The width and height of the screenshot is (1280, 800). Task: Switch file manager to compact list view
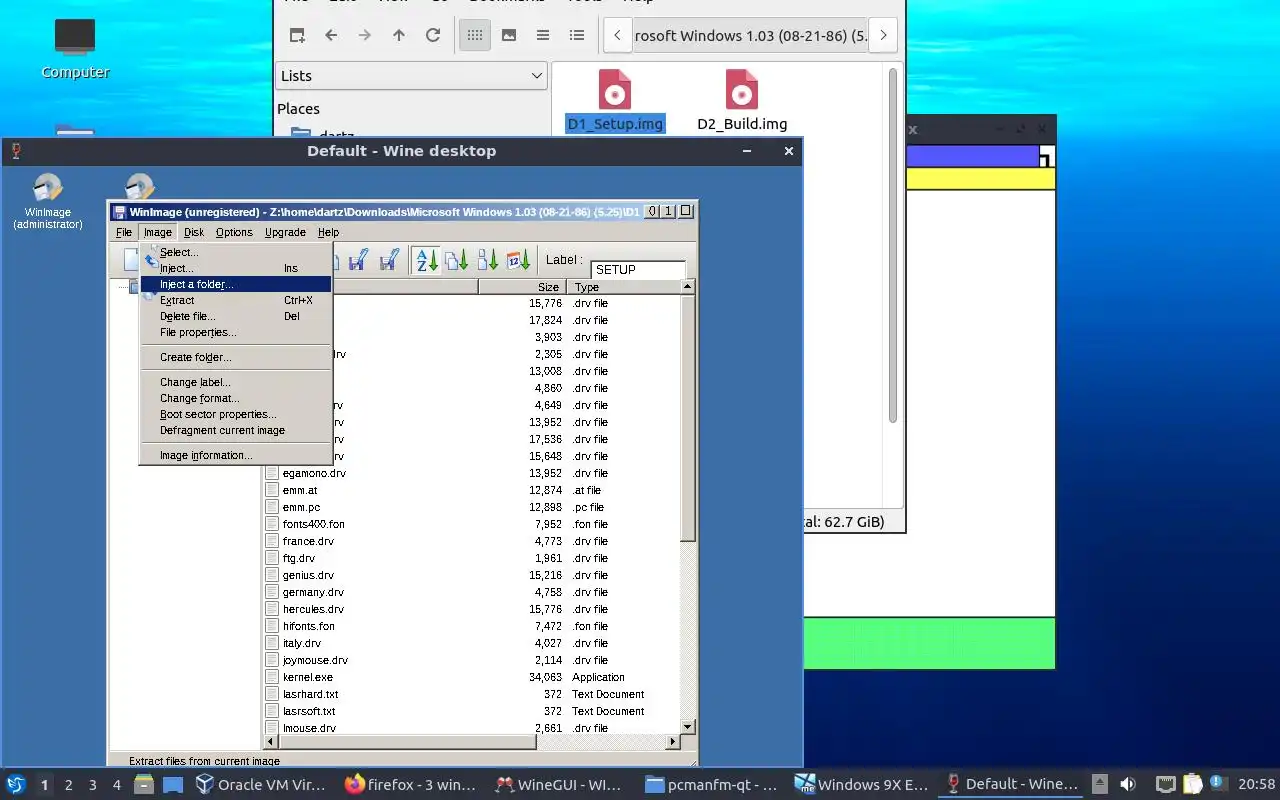(543, 35)
